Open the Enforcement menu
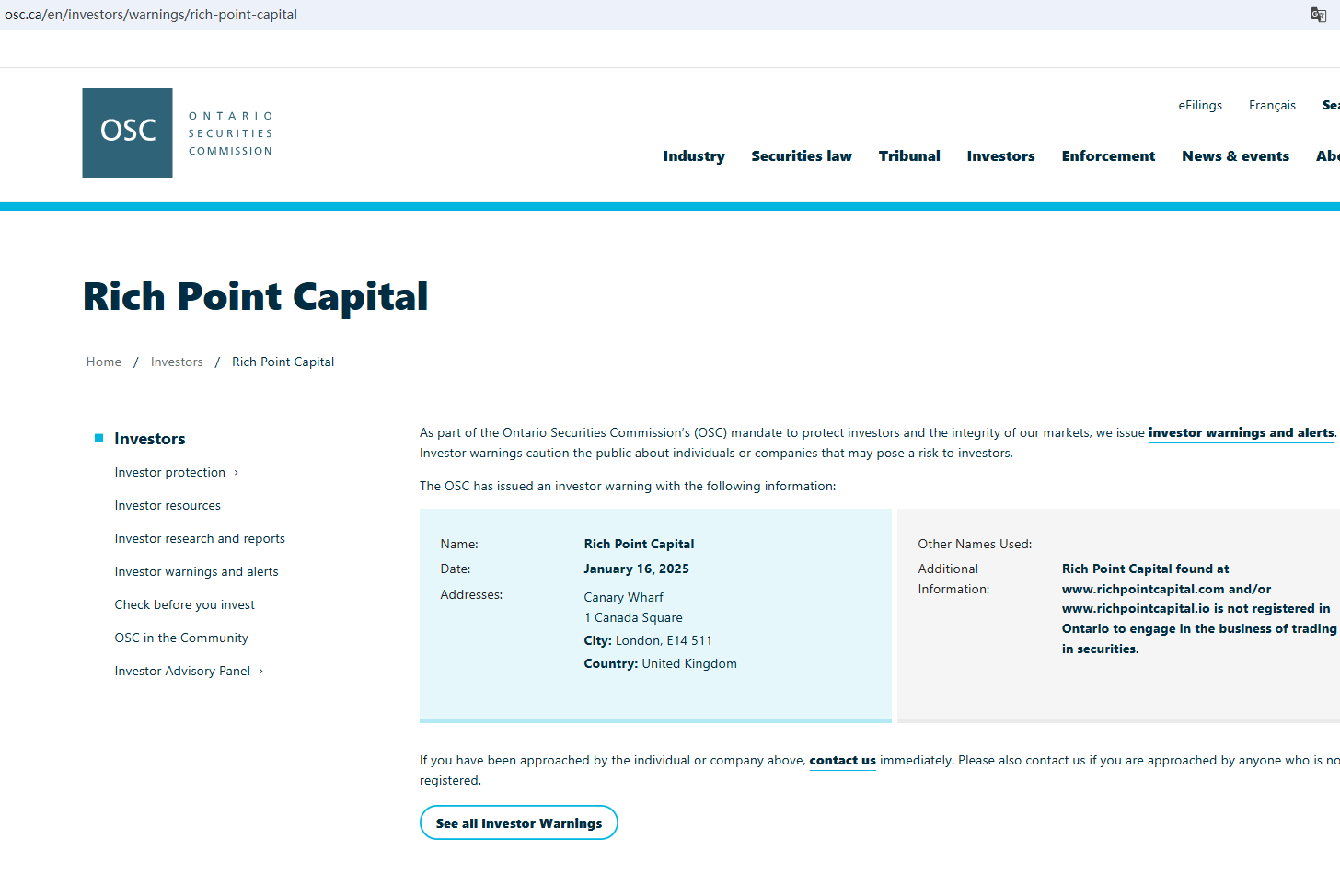Screen dimensions: 1340x896 [x=1108, y=156]
